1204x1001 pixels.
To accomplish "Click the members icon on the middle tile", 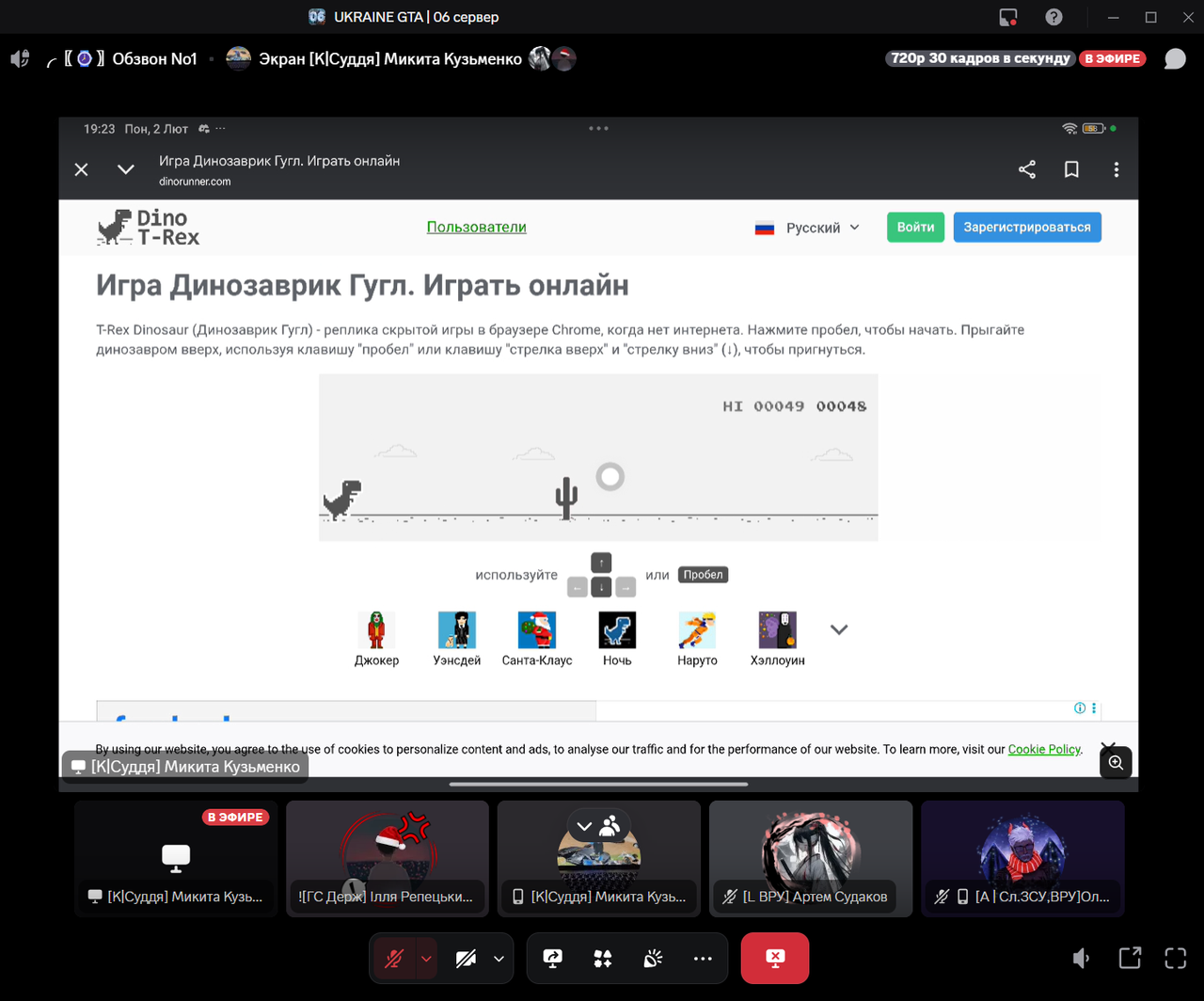I will (x=610, y=826).
